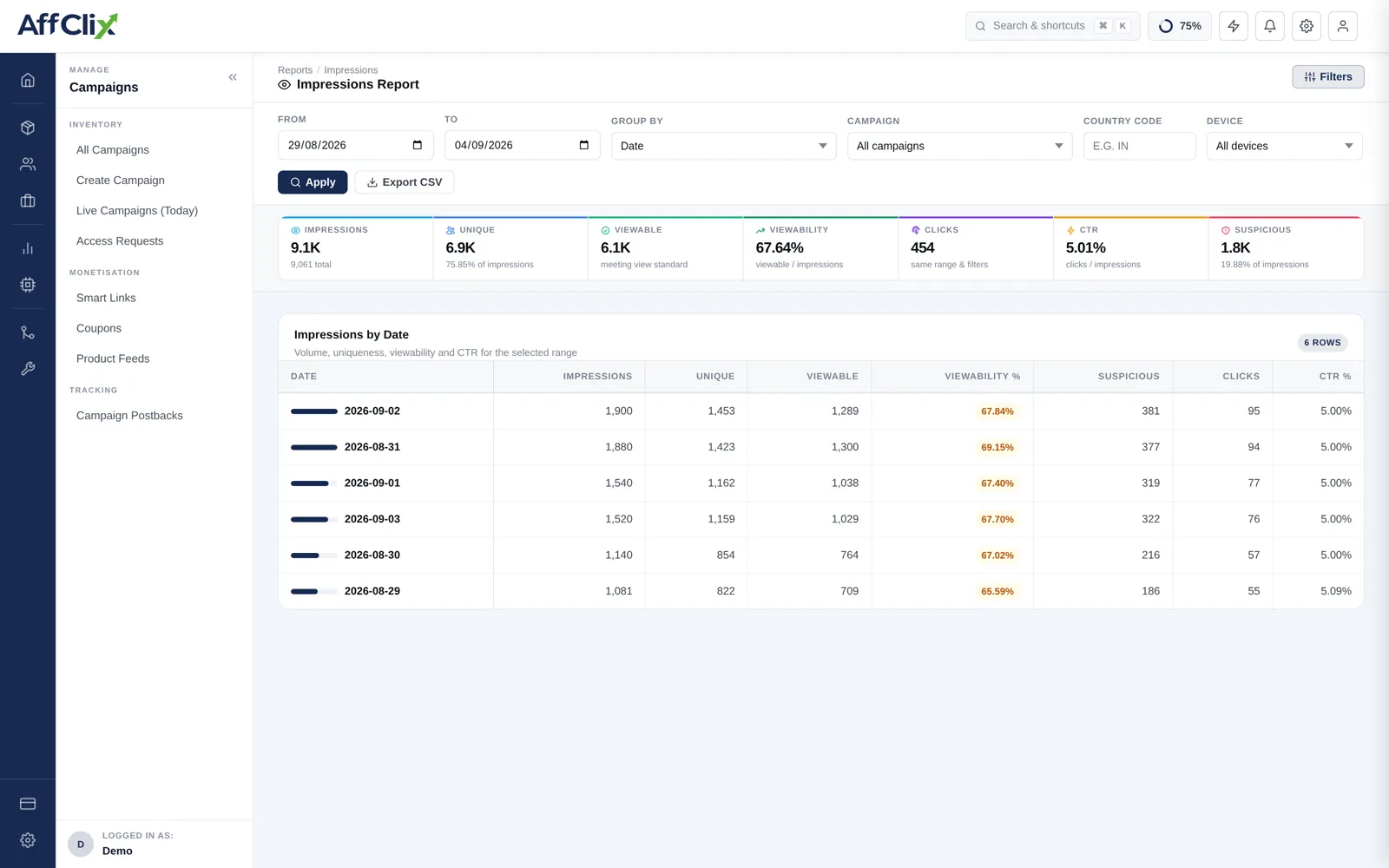Click the wrench tools icon in rail
Viewport: 1389px width, 868px height.
tap(28, 369)
